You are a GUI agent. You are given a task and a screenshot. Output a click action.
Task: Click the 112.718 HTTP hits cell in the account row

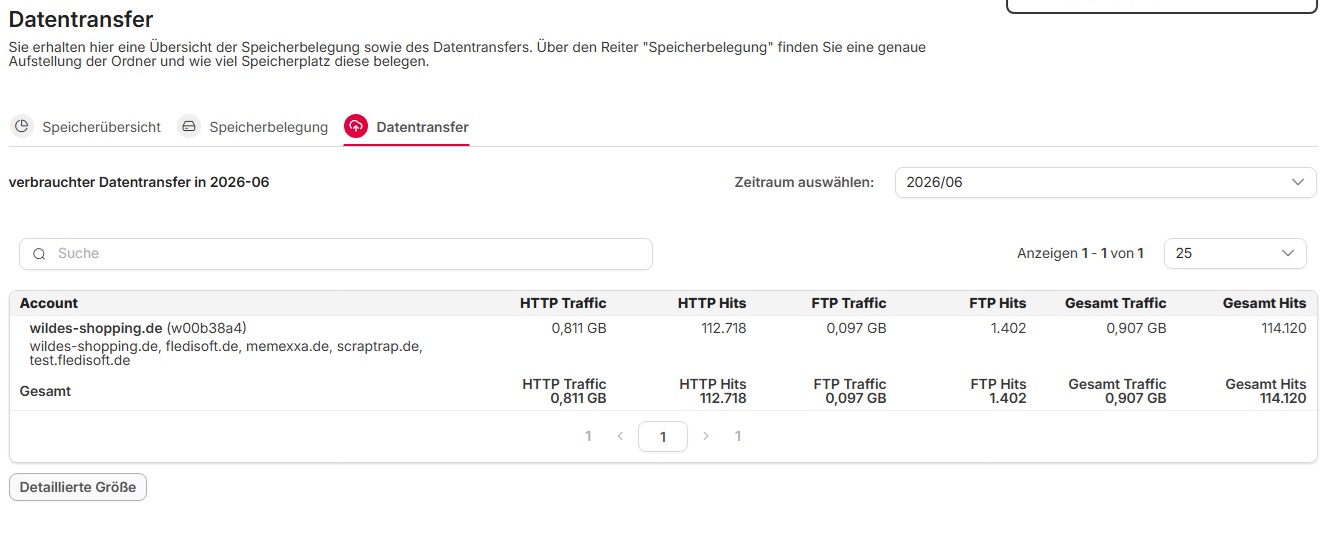coord(724,328)
